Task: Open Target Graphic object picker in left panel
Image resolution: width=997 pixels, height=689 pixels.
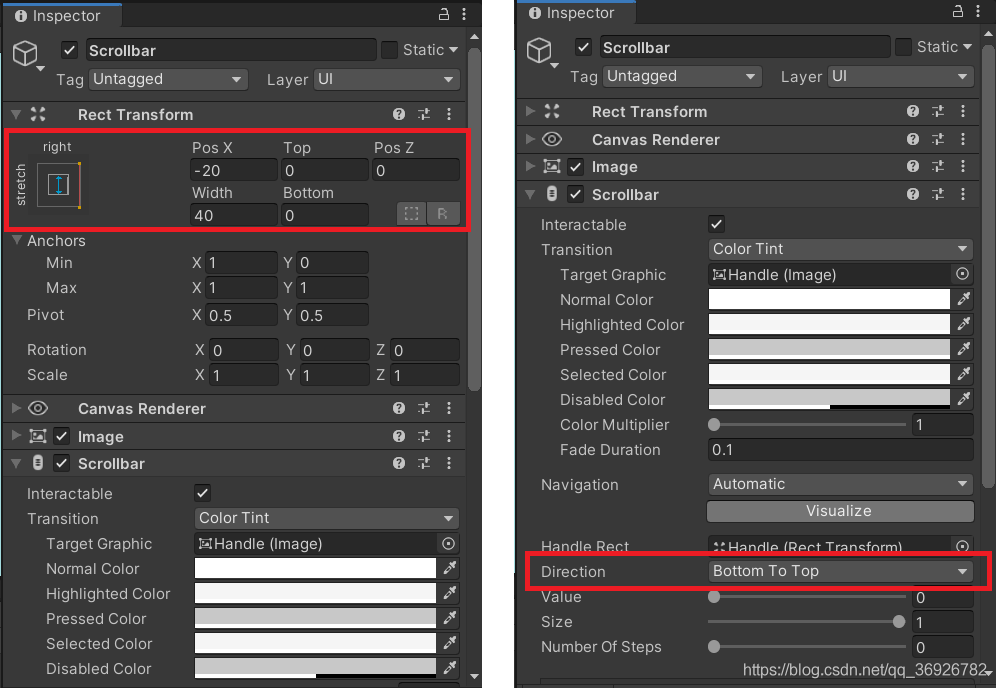Action: point(448,543)
